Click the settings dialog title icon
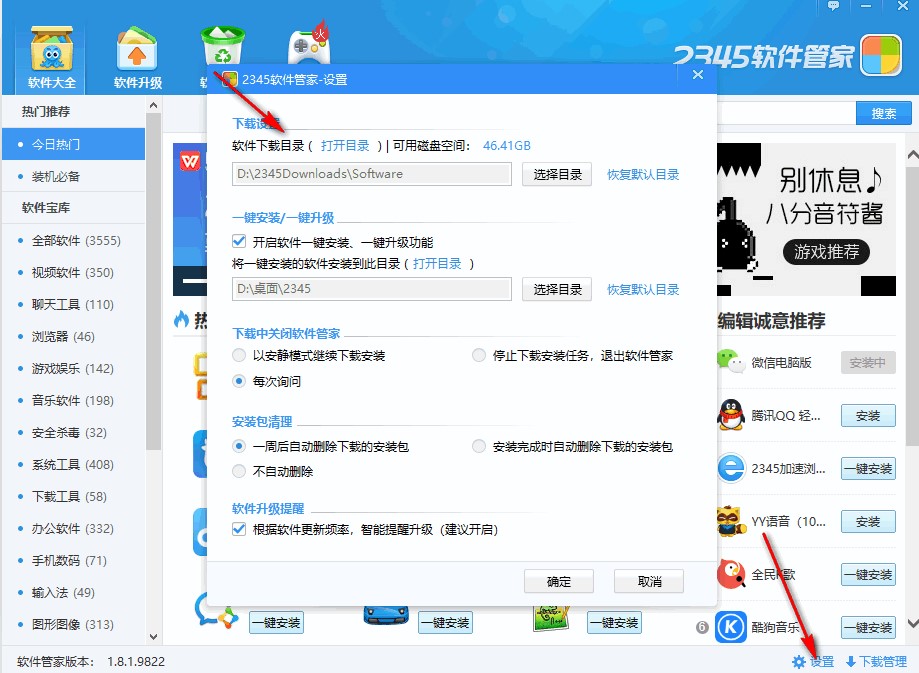 tap(229, 80)
